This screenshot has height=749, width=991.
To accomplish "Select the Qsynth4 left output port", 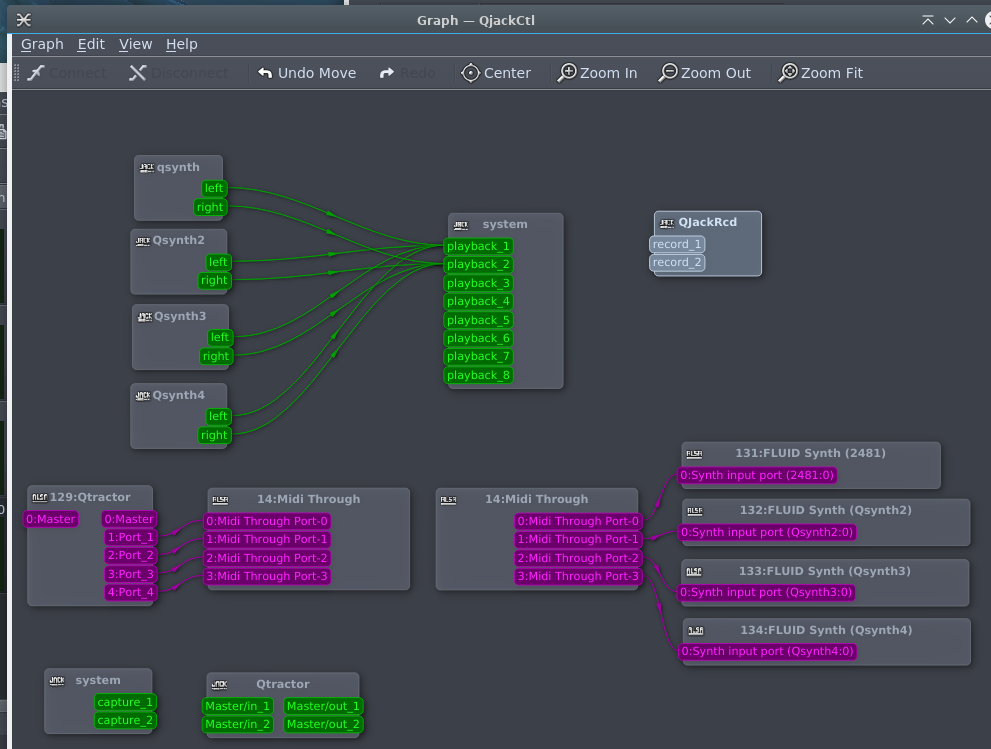I will pyautogui.click(x=218, y=417).
